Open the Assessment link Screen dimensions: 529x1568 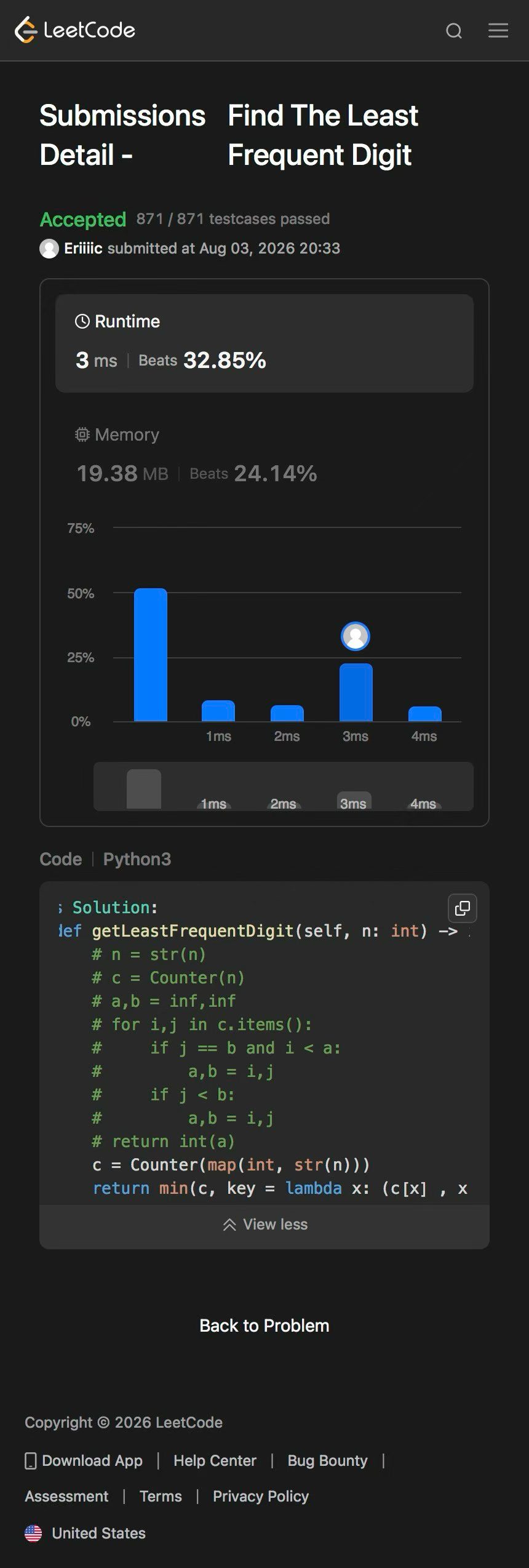pos(66,1496)
